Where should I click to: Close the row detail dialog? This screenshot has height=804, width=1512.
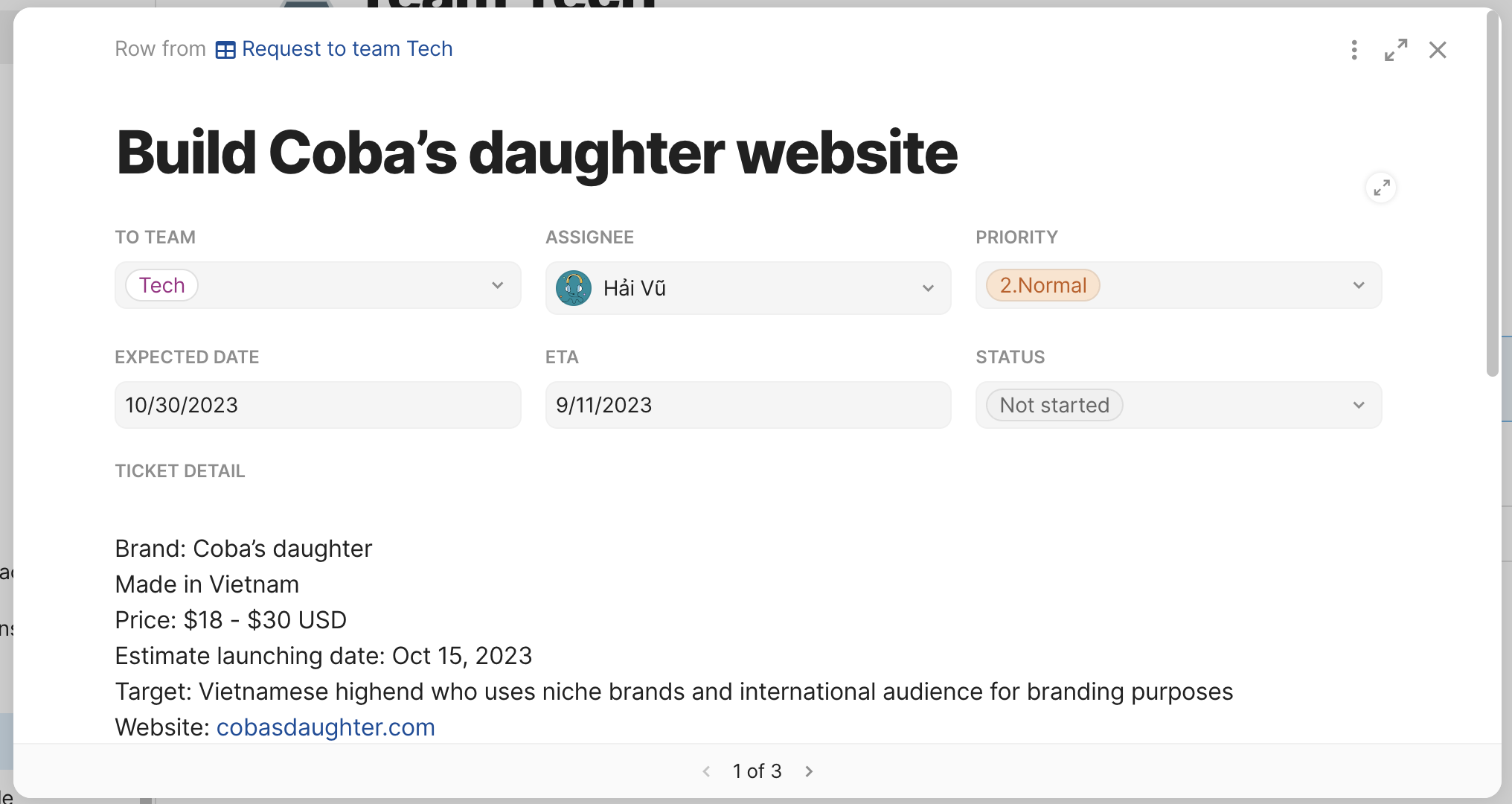1438,50
